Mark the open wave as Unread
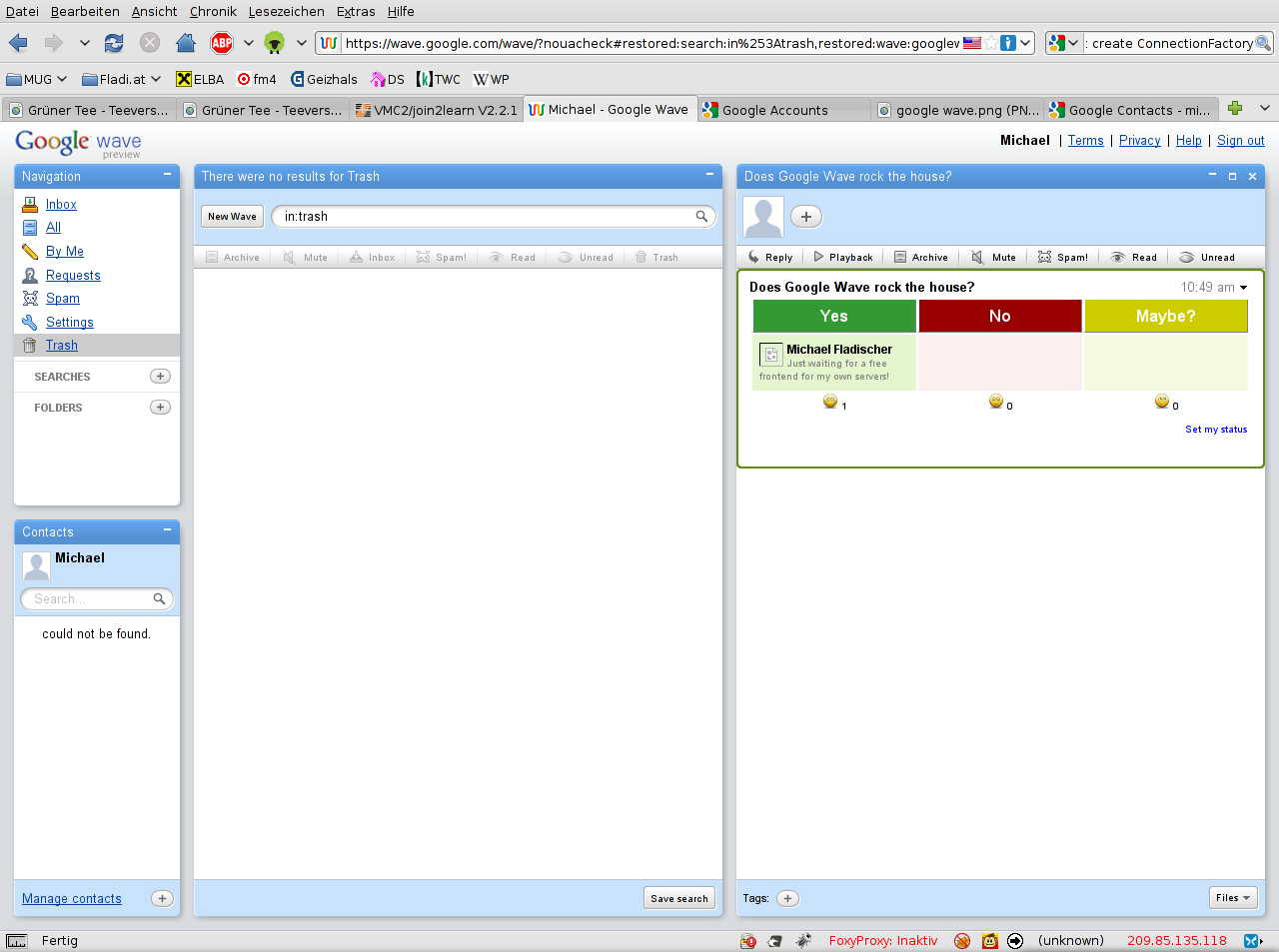The width and height of the screenshot is (1279, 952). click(1206, 257)
